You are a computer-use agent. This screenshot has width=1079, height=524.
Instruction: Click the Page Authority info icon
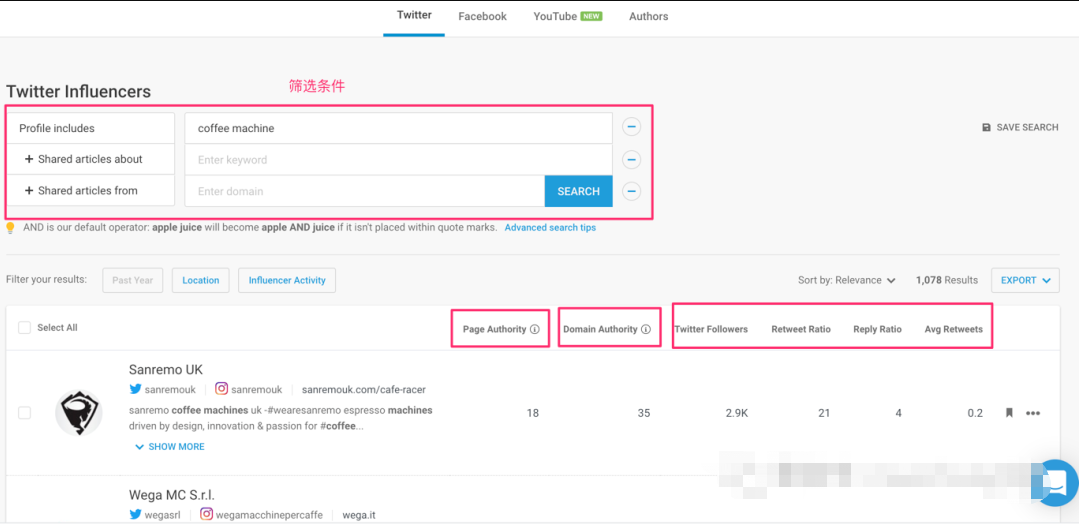[x=535, y=330]
